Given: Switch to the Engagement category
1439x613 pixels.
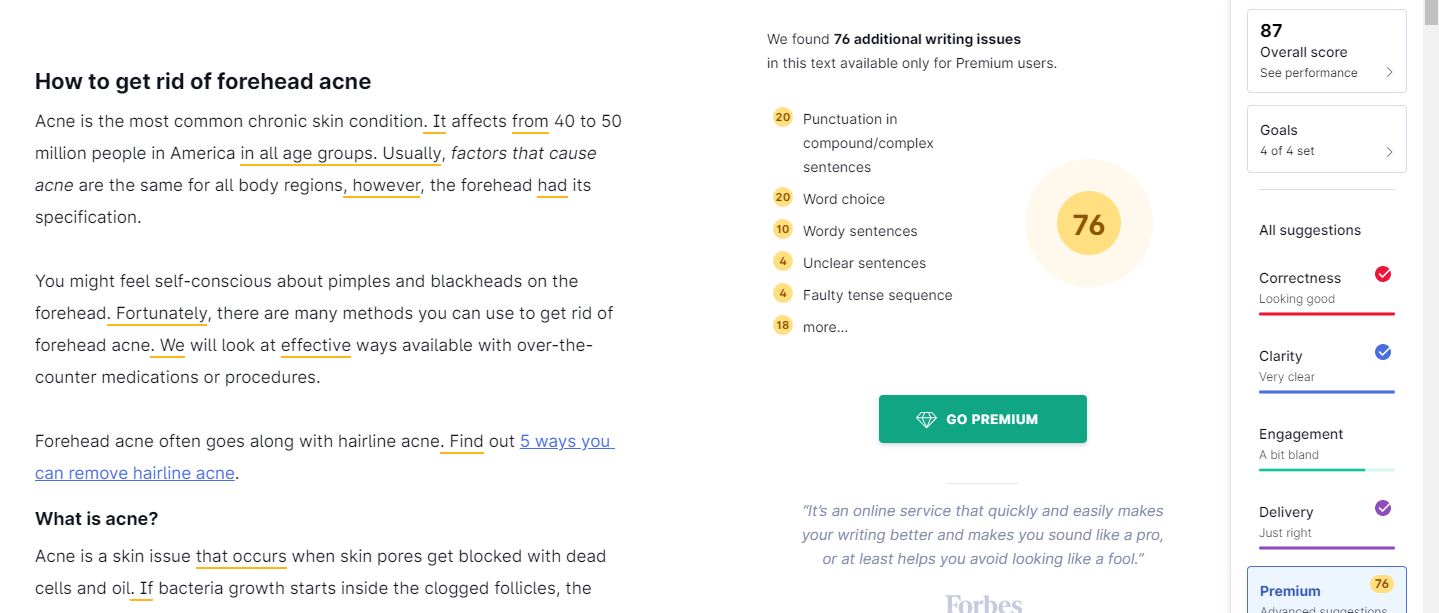Looking at the screenshot, I should [x=1326, y=444].
